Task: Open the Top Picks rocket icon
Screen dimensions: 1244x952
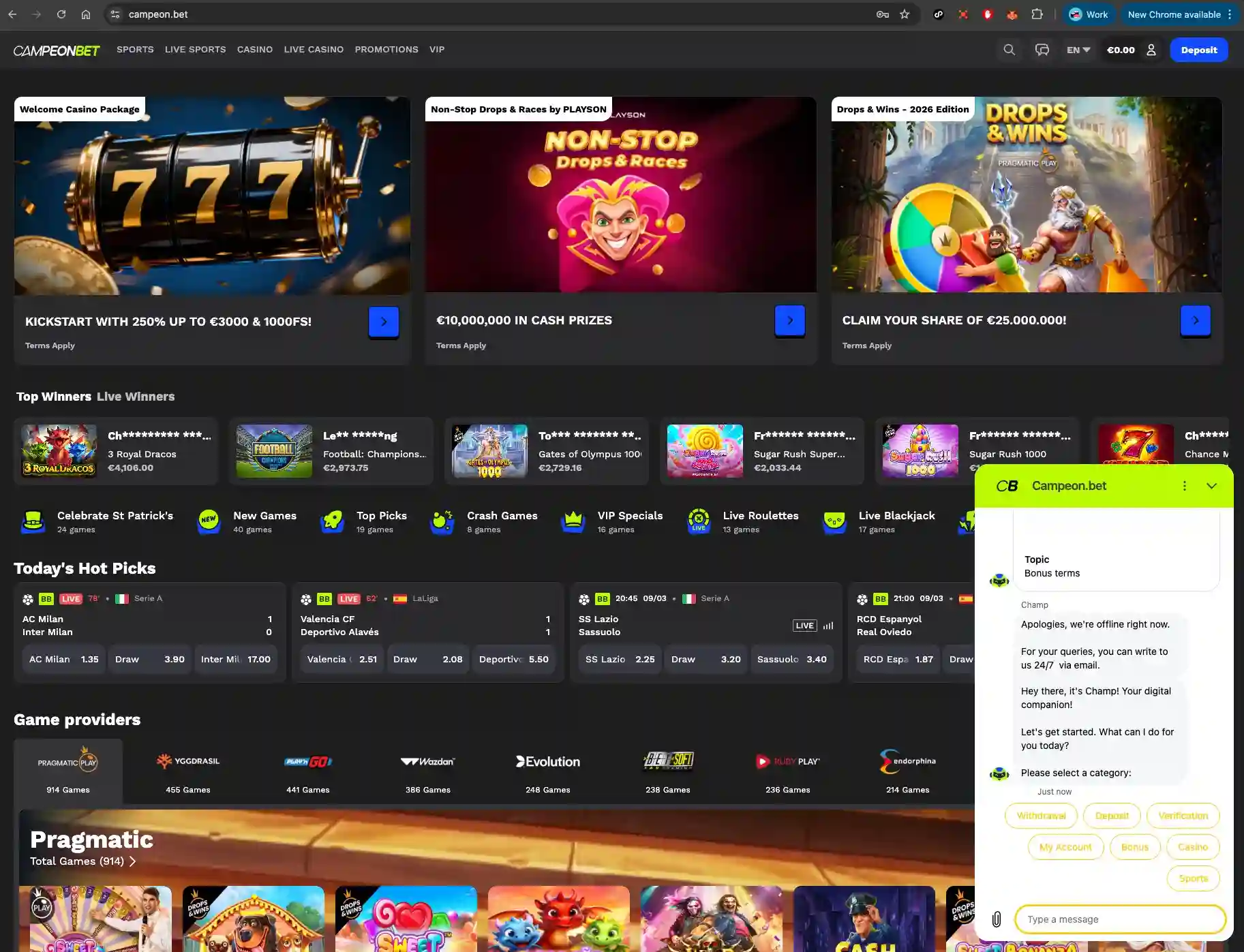Action: 333,522
